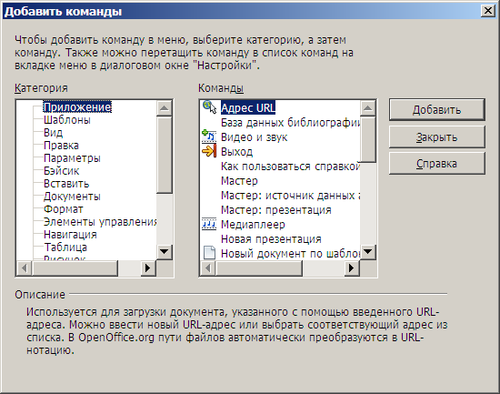Select Адрес URL command

click(248, 108)
